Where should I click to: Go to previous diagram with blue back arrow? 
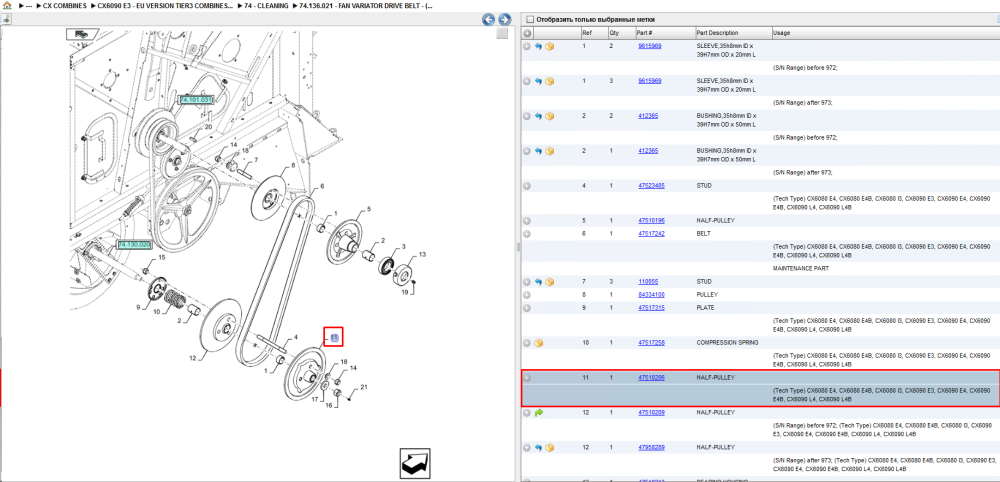point(489,20)
